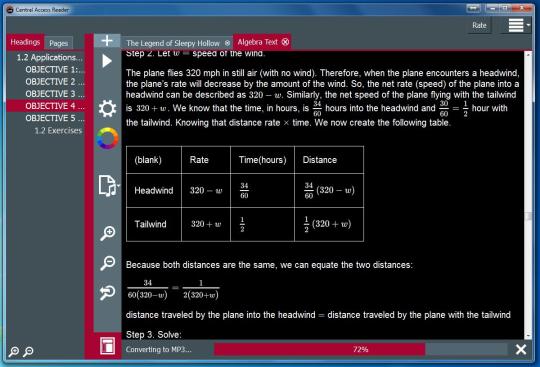Close The Legend of Sleepy Hollow tab
The width and height of the screenshot is (540, 367).
pos(227,43)
